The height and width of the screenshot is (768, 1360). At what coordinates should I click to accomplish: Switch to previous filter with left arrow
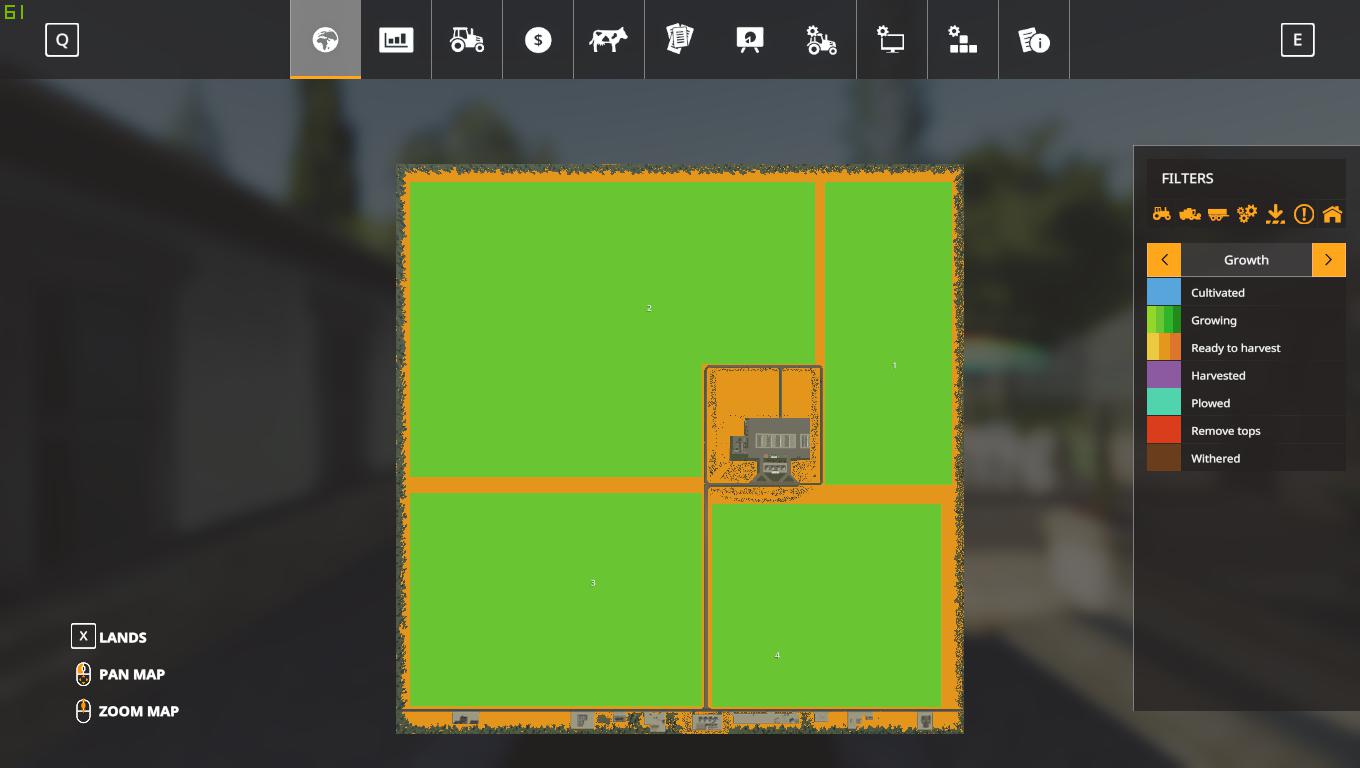point(1164,260)
